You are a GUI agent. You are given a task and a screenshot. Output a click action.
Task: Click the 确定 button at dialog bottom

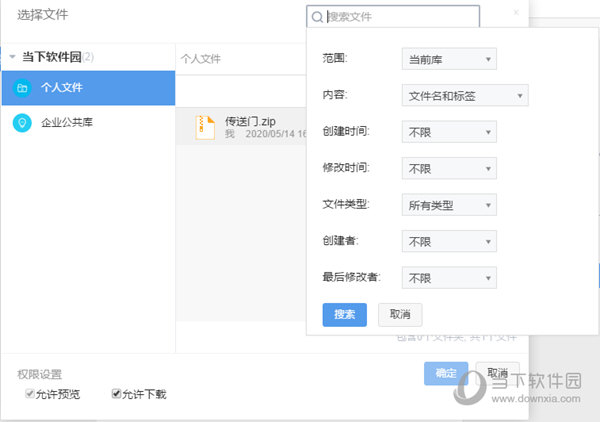[446, 373]
